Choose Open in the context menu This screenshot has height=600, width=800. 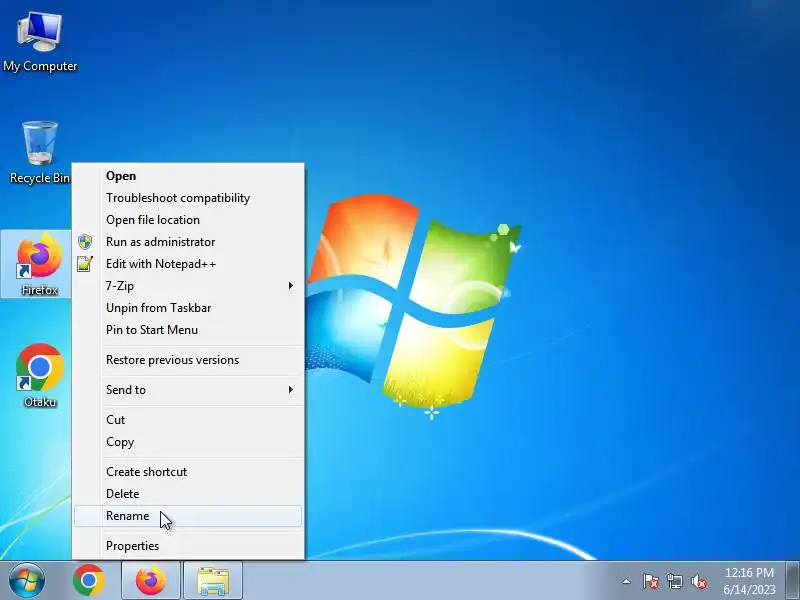click(188, 176)
